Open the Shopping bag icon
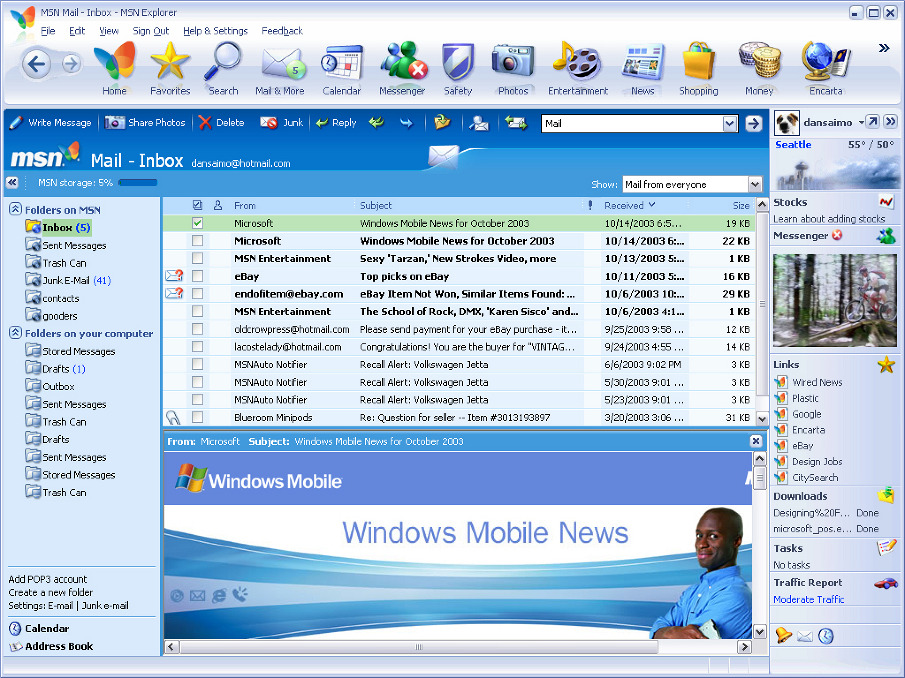 698,65
